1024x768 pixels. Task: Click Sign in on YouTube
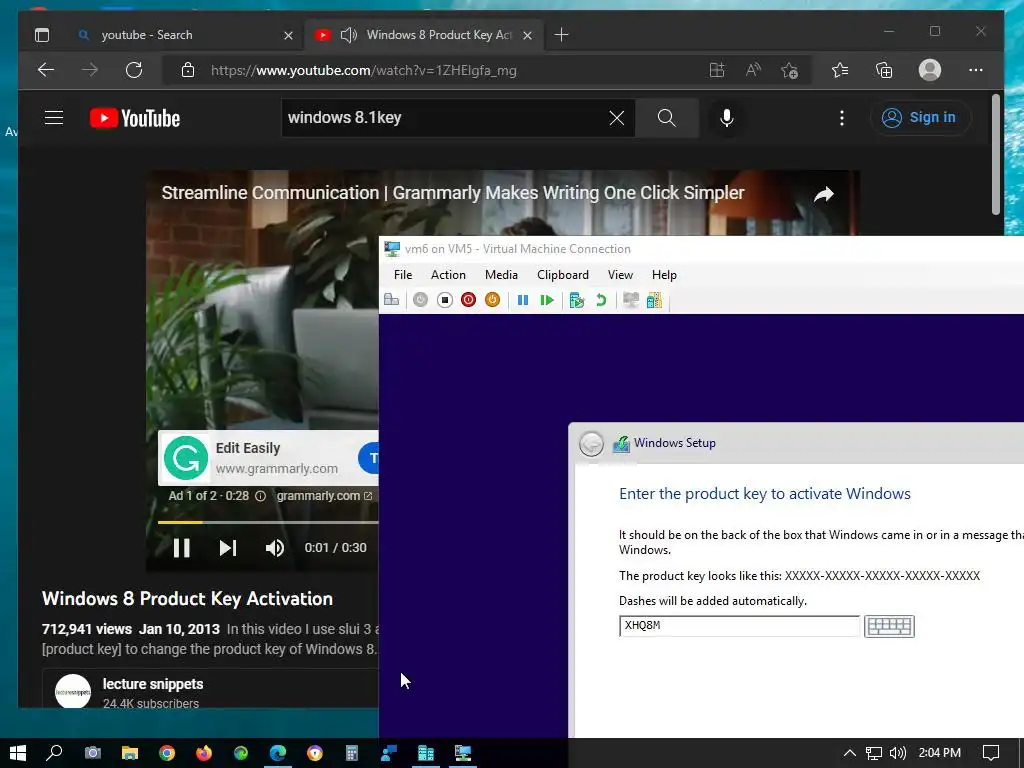coord(920,118)
